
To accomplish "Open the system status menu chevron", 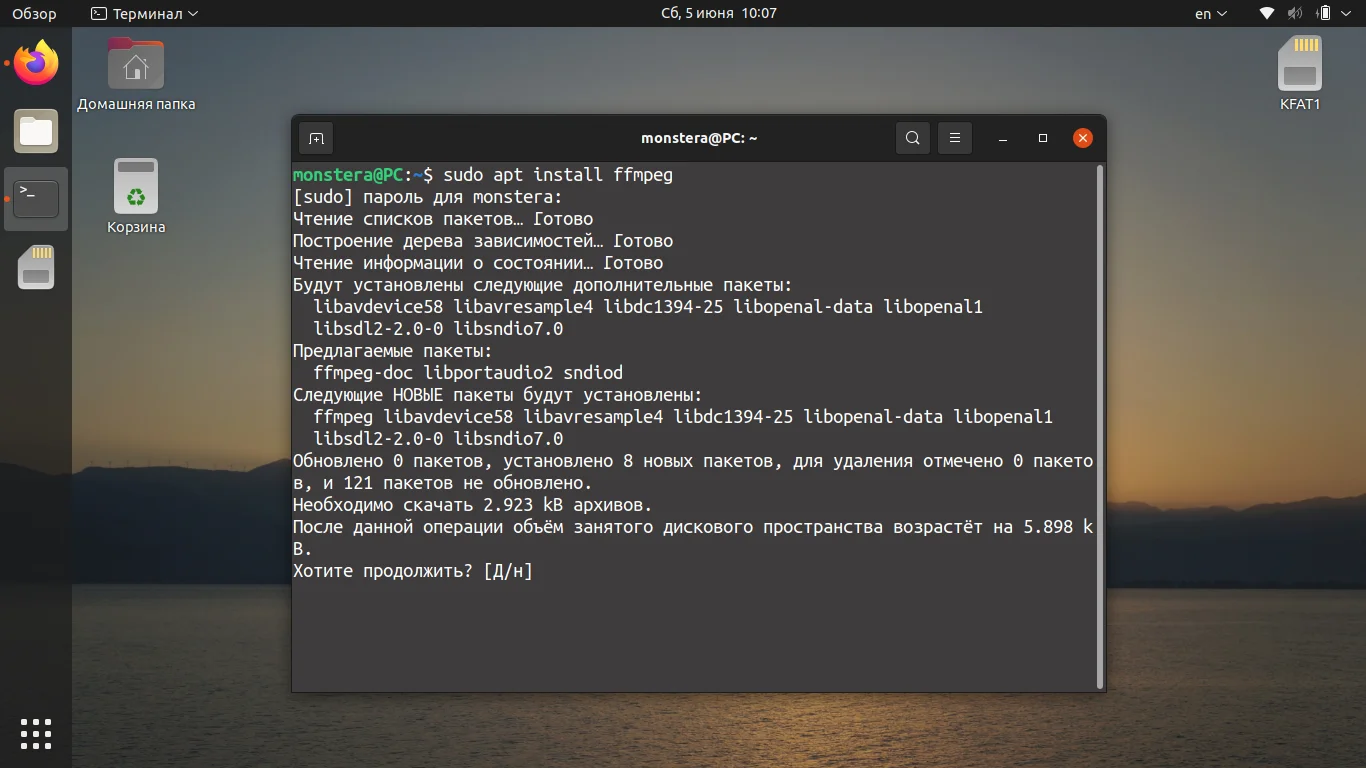I will tap(1347, 13).
